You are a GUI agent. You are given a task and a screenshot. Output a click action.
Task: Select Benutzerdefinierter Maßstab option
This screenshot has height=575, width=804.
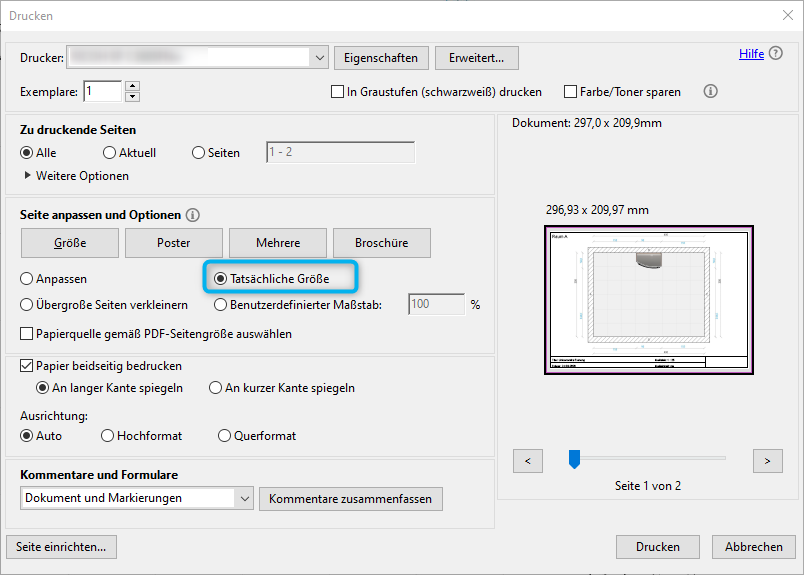pos(220,305)
